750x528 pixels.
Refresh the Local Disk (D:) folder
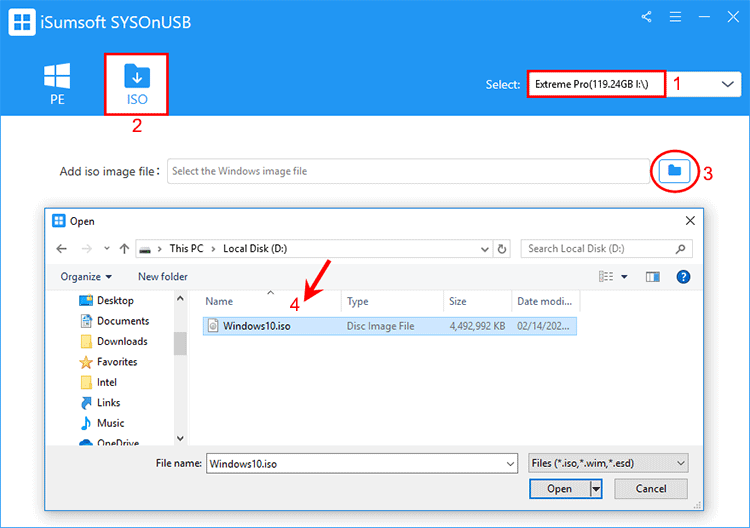point(502,249)
